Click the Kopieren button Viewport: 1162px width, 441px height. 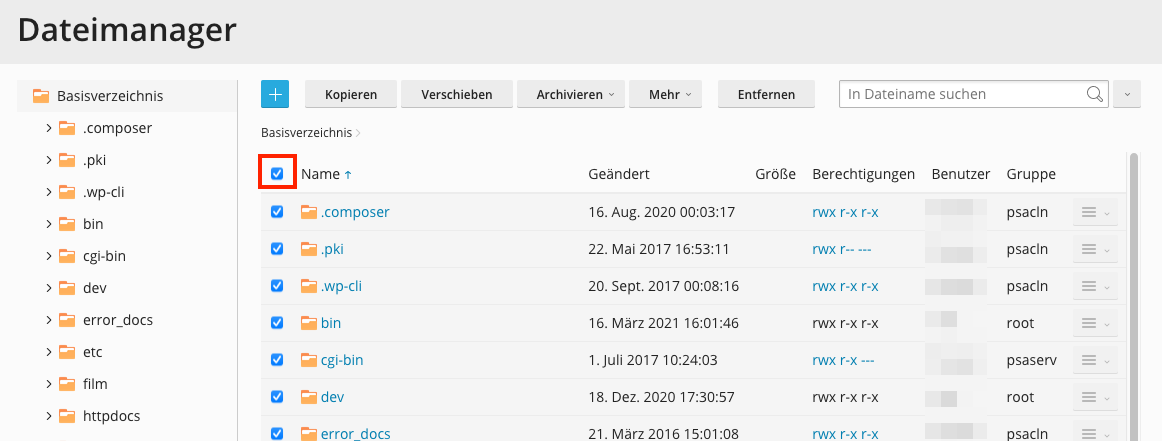350,94
